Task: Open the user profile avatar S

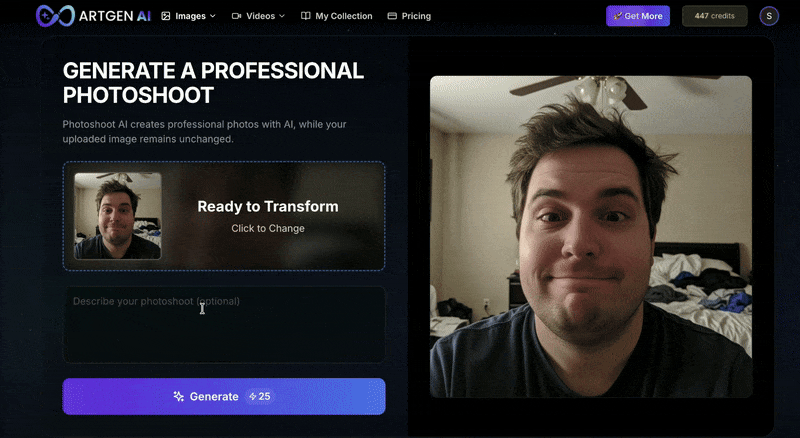Action: pyautogui.click(x=769, y=16)
